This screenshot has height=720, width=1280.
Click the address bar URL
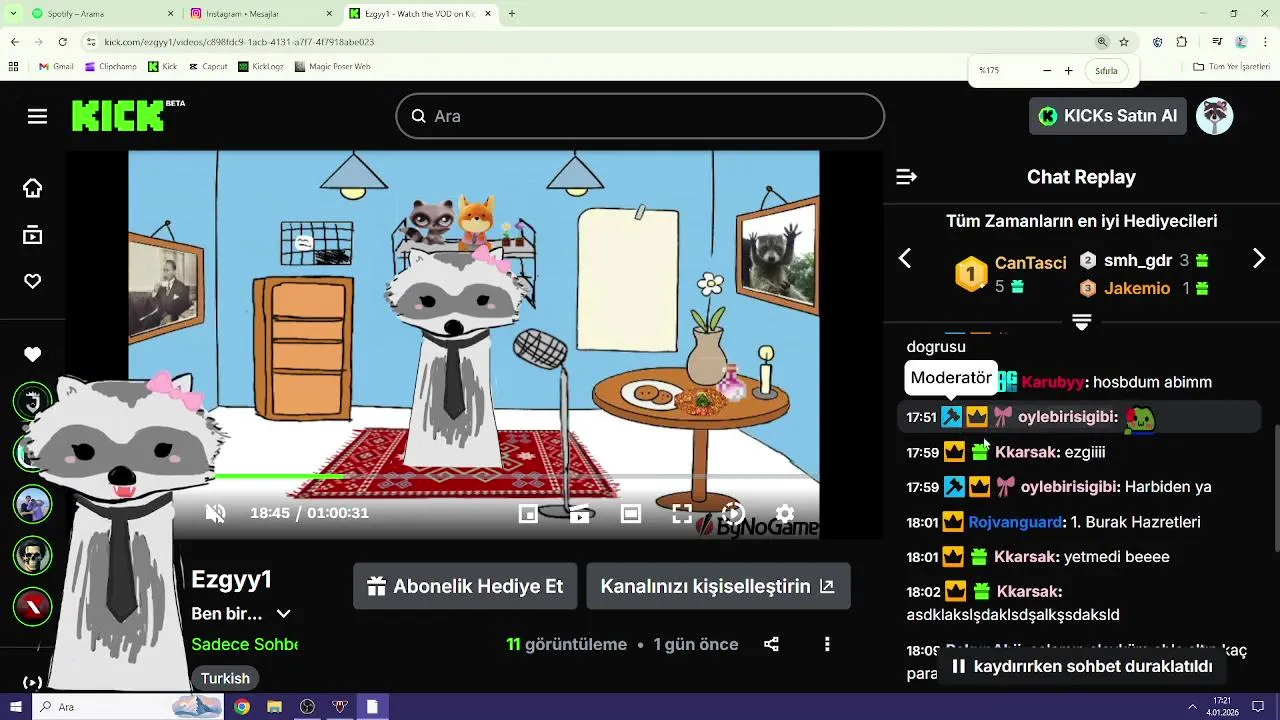tap(239, 42)
